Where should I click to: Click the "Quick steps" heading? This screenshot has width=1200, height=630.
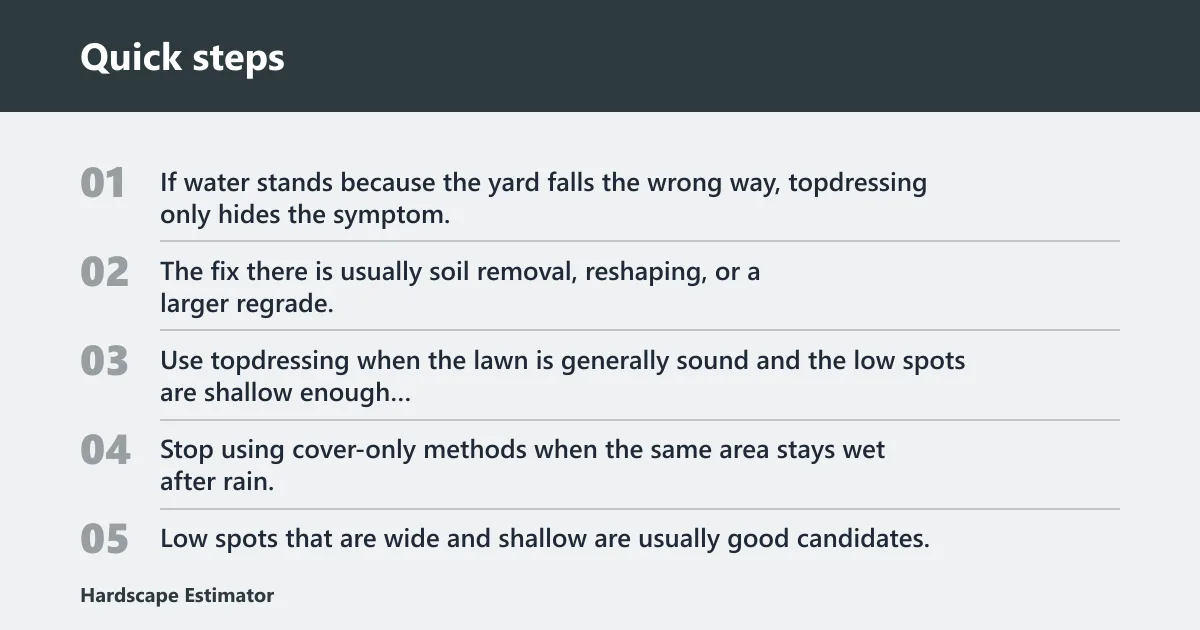pos(182,57)
